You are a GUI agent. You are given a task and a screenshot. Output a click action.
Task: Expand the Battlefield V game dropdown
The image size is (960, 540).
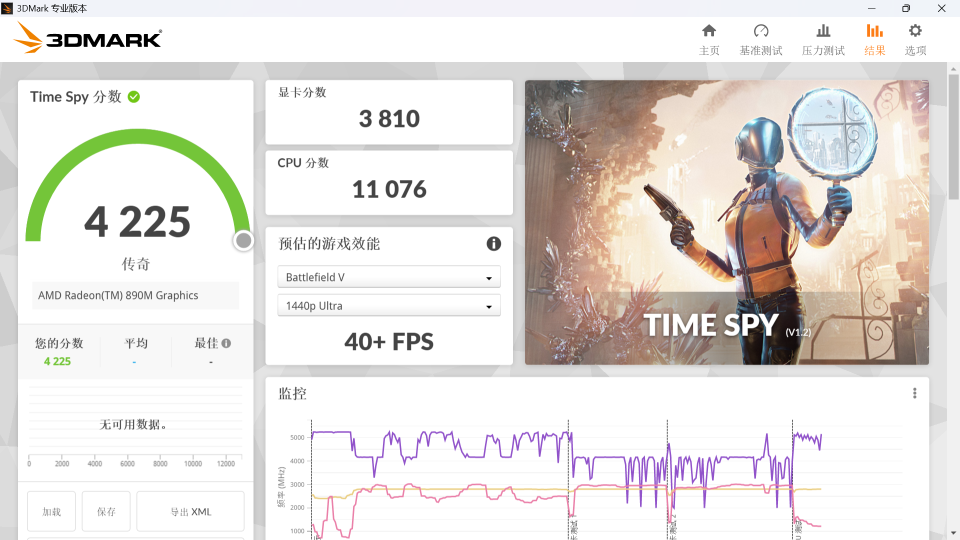click(389, 277)
